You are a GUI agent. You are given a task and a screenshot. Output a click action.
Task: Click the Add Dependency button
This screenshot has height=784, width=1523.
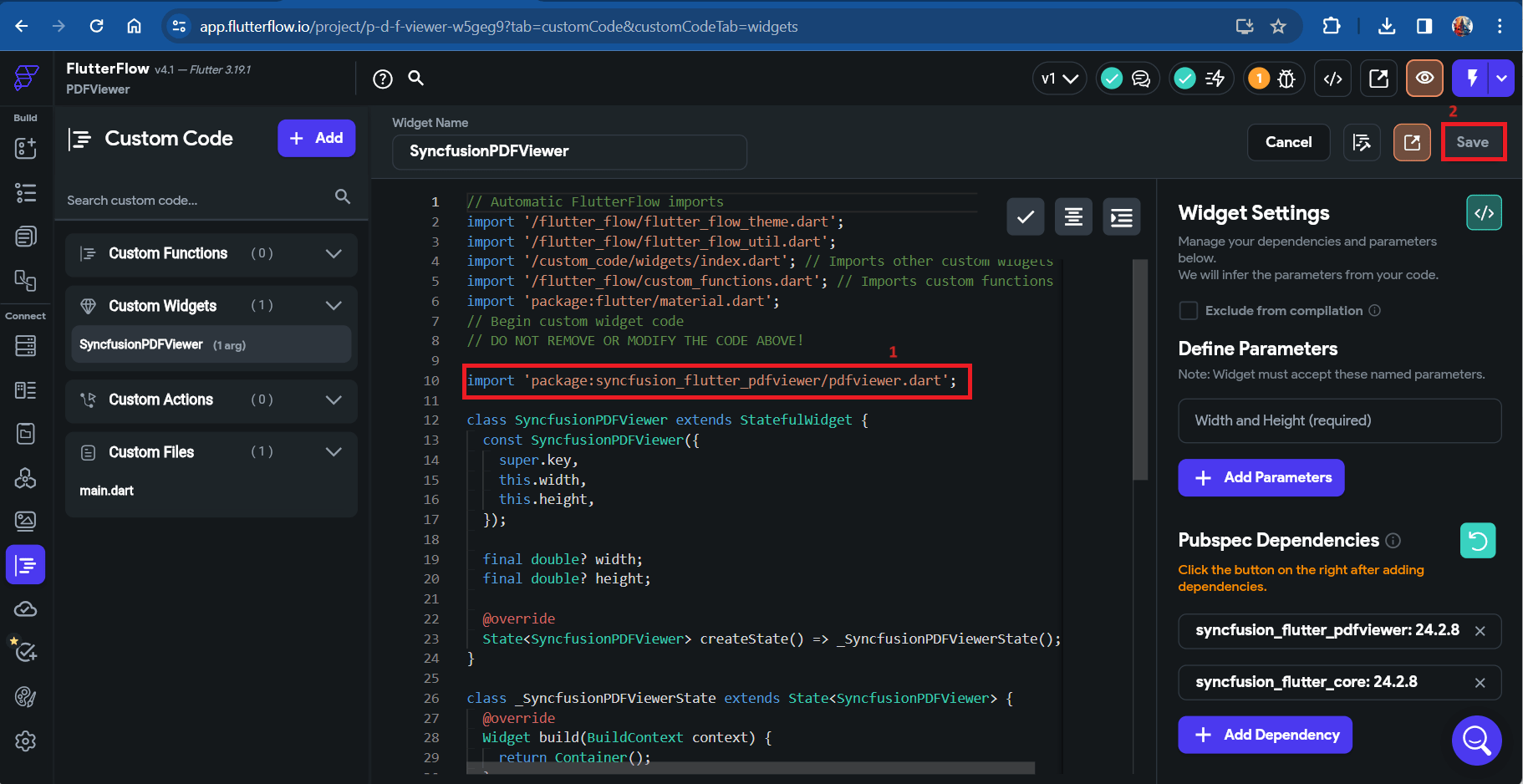[x=1266, y=735]
